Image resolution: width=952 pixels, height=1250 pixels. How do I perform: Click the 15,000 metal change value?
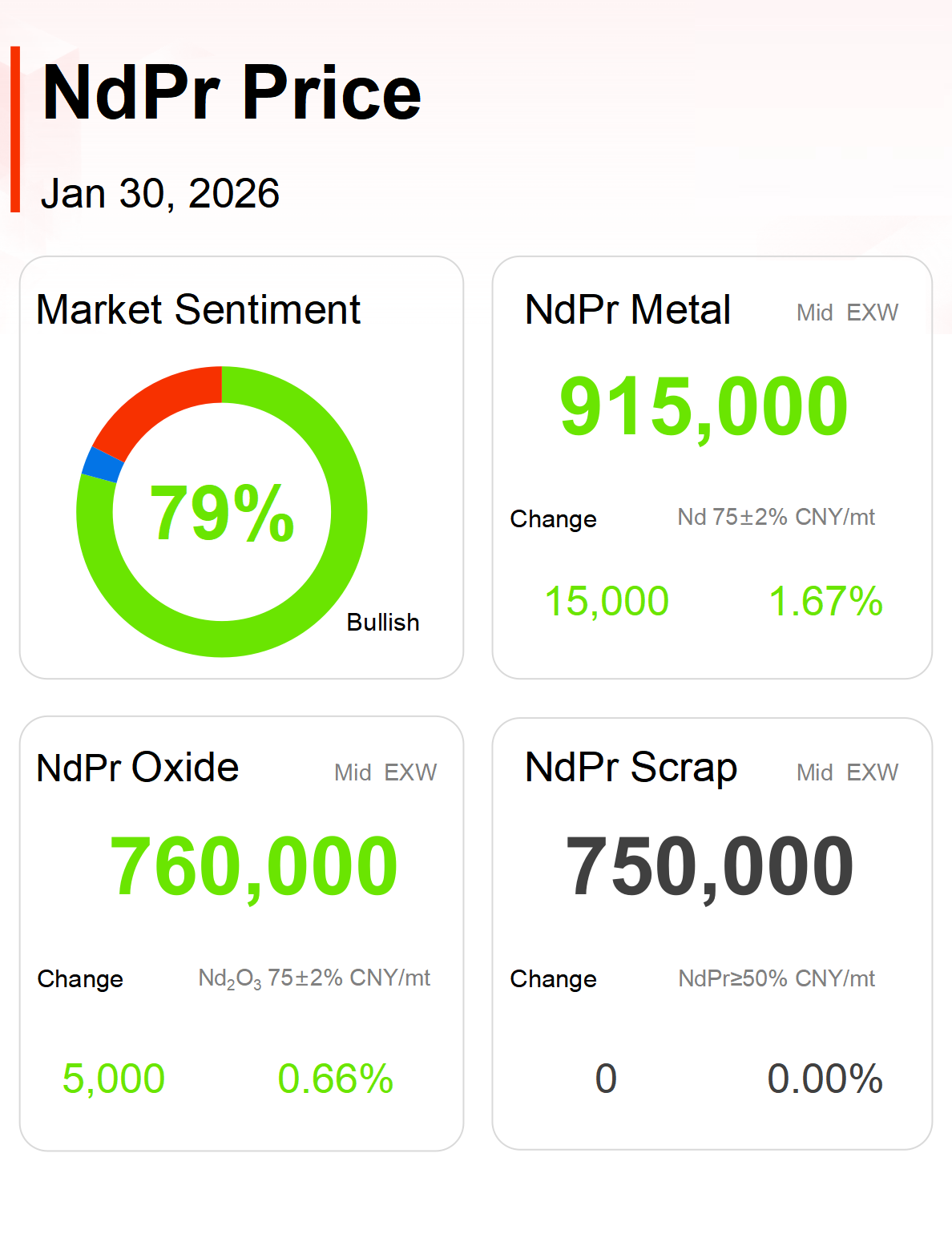click(x=607, y=602)
